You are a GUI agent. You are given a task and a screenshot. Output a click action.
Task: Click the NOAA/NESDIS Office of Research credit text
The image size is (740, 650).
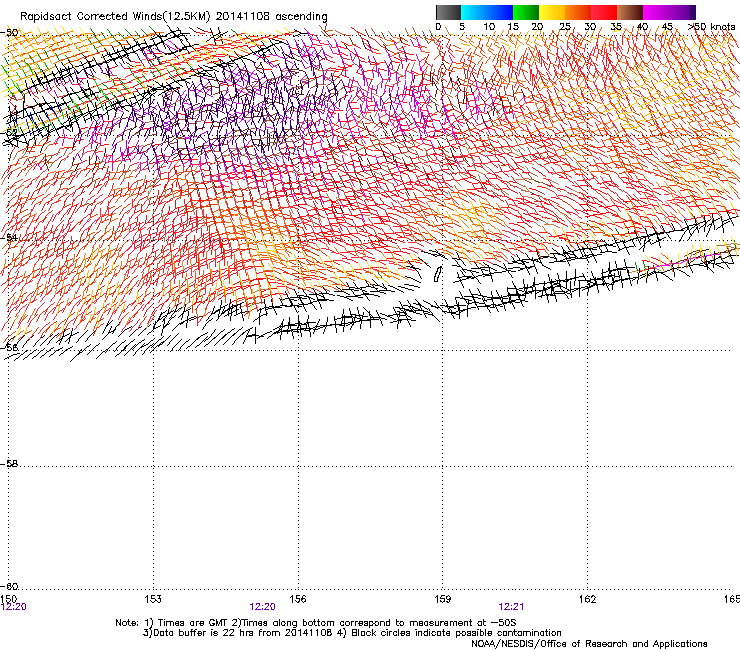(589, 644)
